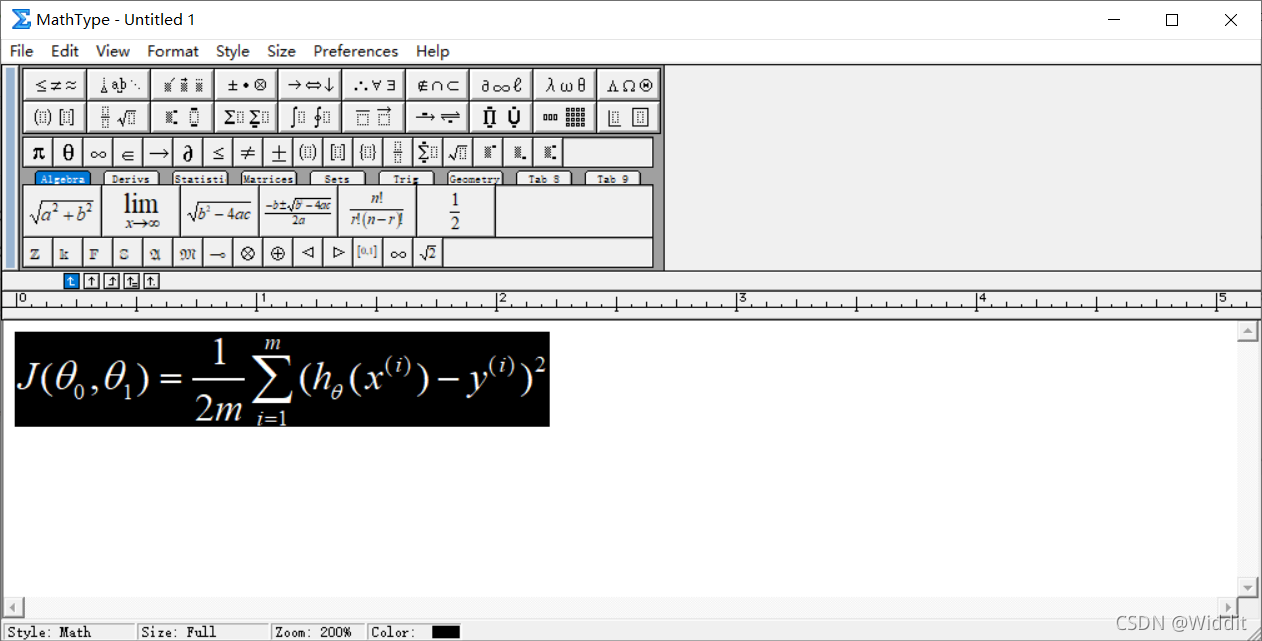1262x641 pixels.
Task: Click the 'Style: Math' status field
Action: click(x=69, y=632)
